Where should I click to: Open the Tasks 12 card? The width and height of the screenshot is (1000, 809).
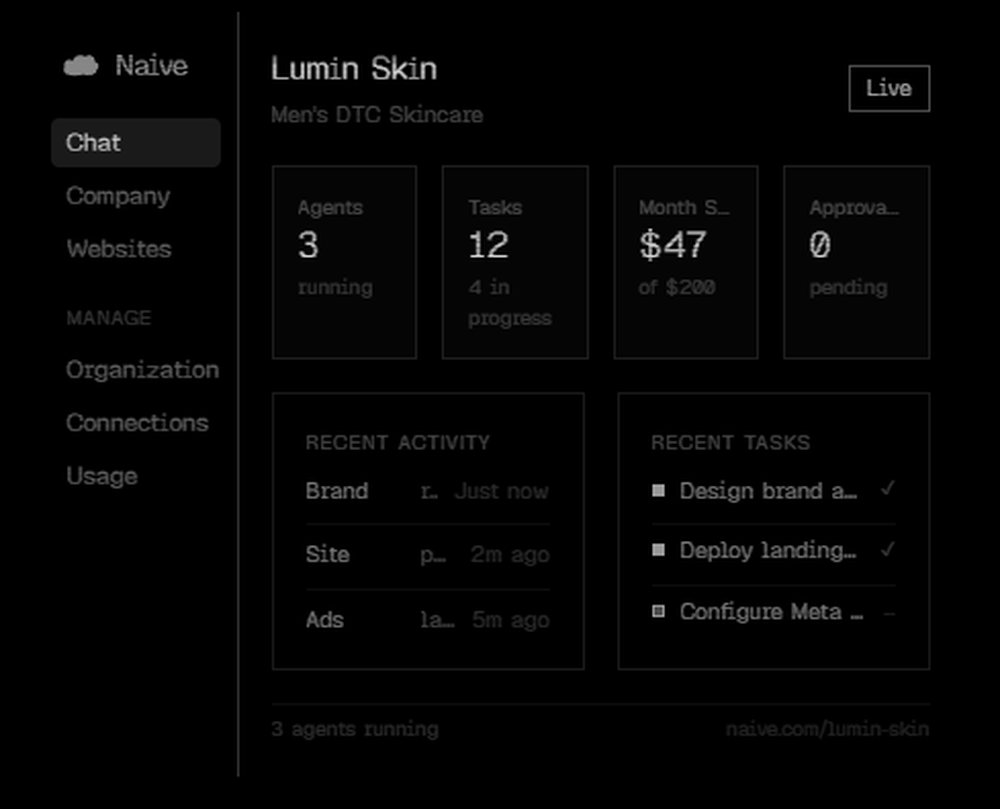[x=515, y=262]
